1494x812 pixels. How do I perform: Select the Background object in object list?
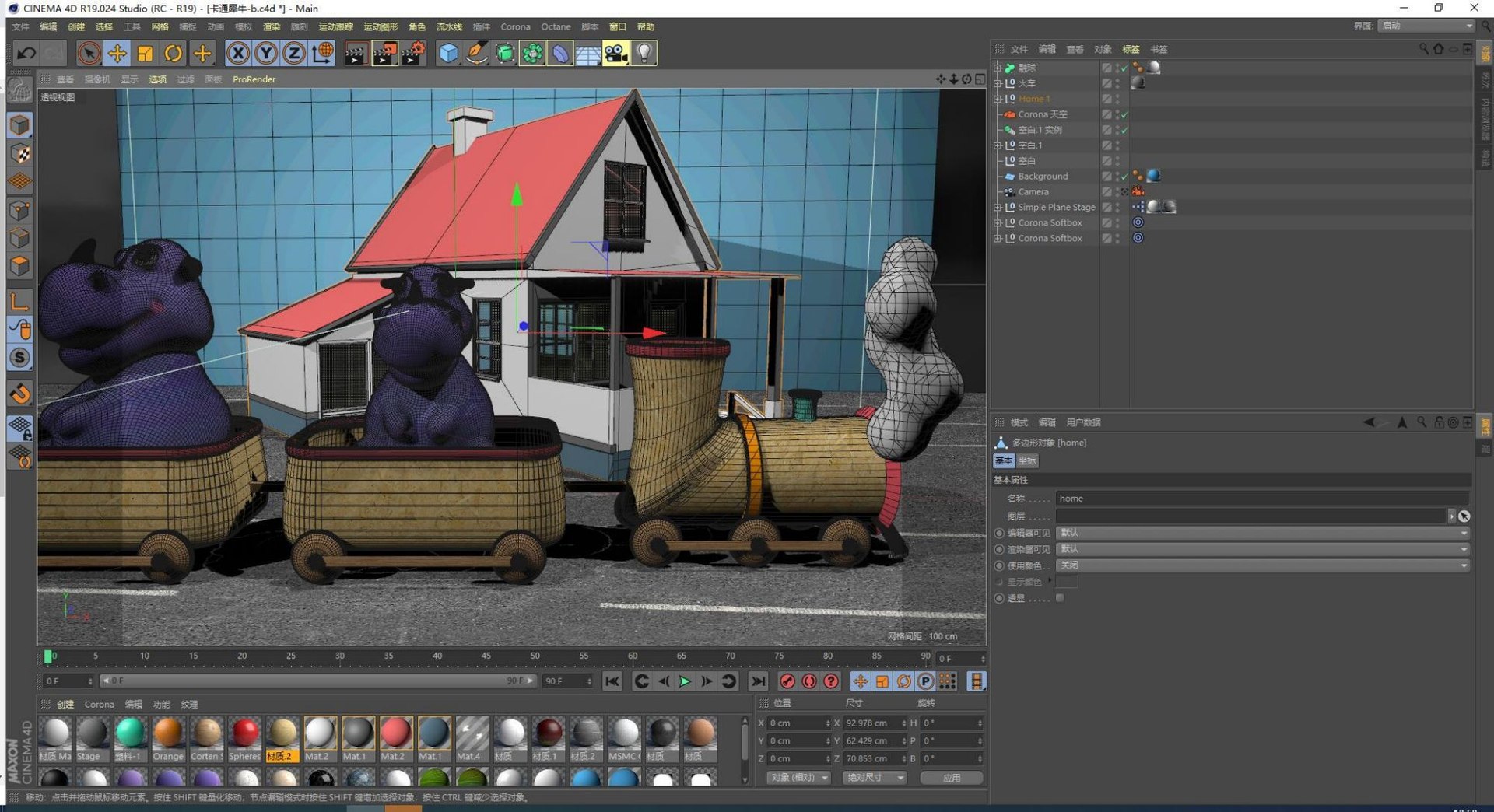[x=1043, y=177]
